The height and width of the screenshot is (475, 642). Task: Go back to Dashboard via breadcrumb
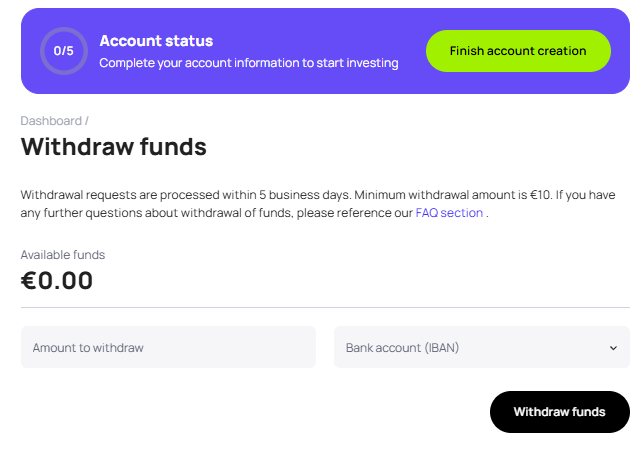click(51, 121)
